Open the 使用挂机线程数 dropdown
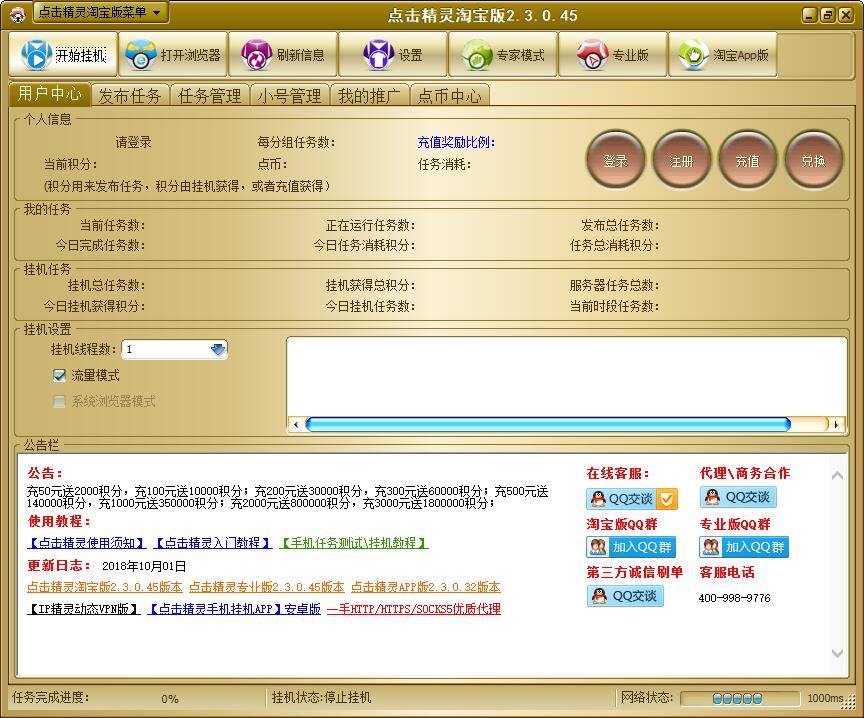864x718 pixels. tap(218, 350)
